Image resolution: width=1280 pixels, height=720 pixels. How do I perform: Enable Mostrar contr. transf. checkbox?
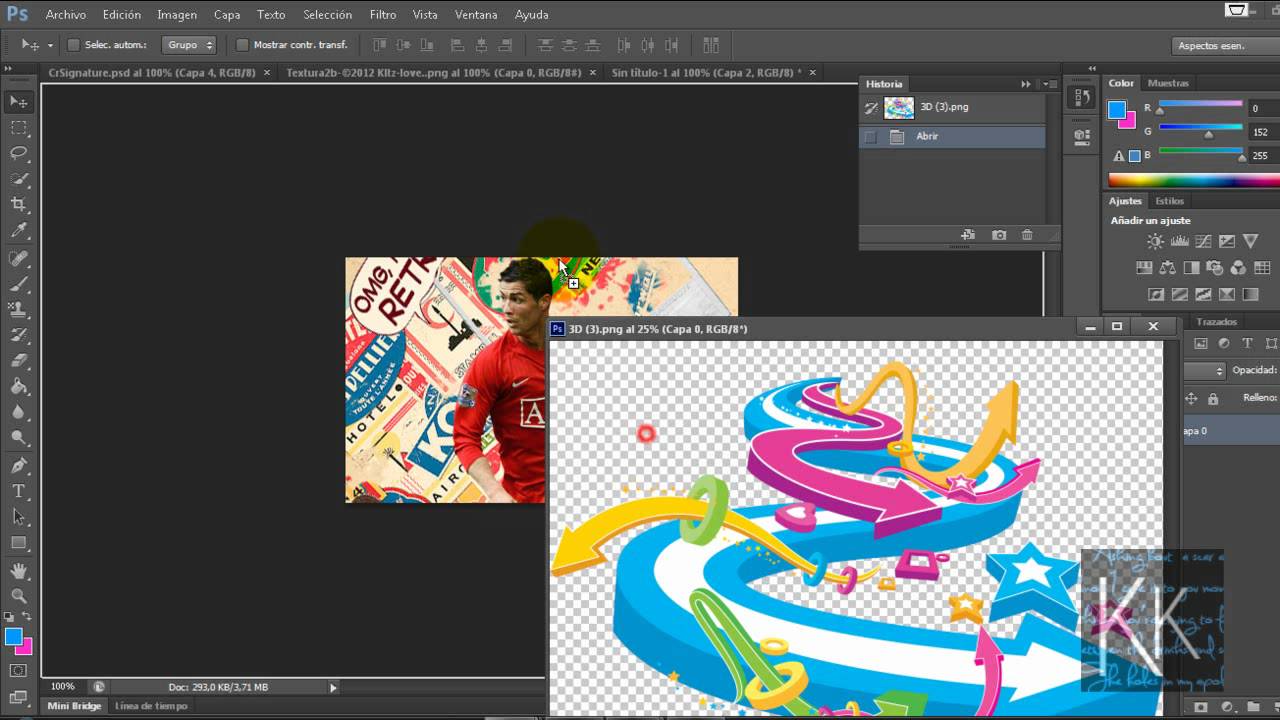[x=242, y=45]
